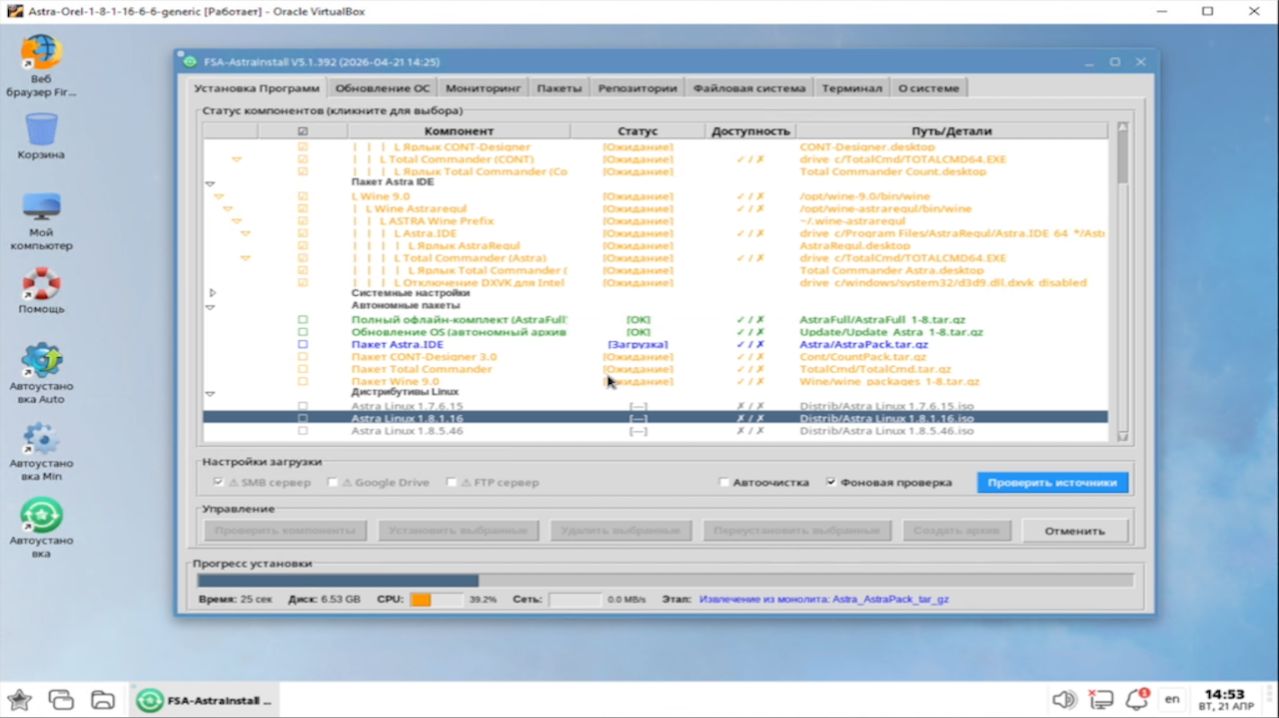
Task: Select the Astra Linux 1.8.5.46 row
Action: coord(655,431)
